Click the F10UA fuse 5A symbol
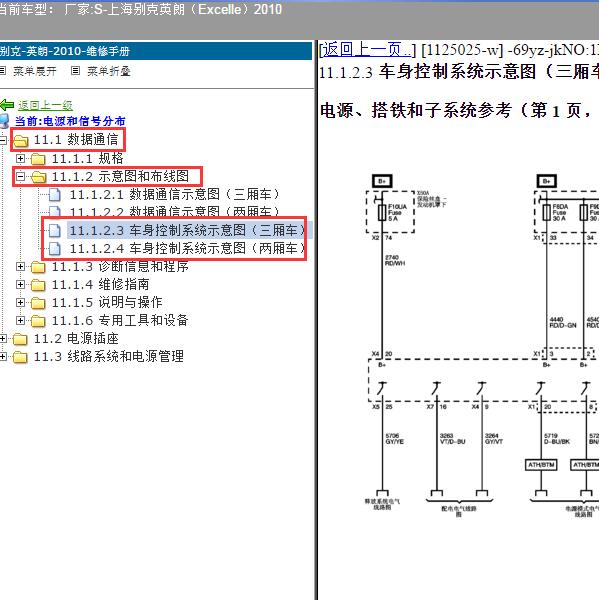Image resolution: width=599 pixels, height=600 pixels. (382, 213)
